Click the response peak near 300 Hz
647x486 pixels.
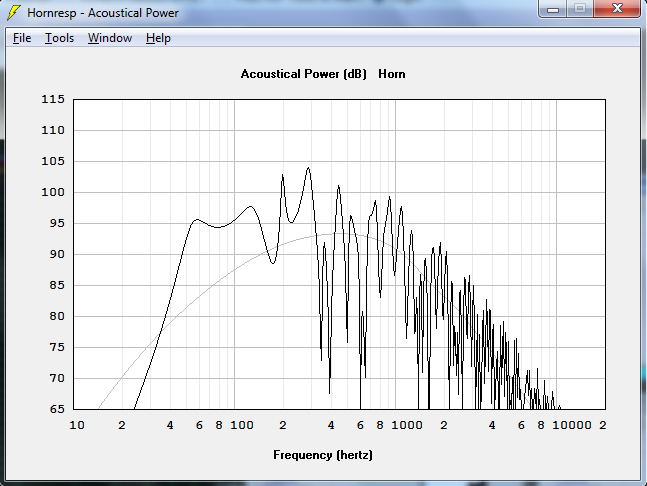coord(308,168)
